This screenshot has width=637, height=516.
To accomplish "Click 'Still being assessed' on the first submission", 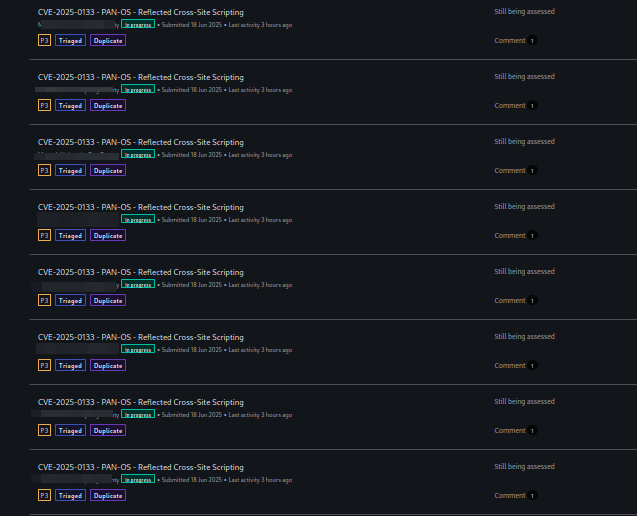I will point(524,11).
